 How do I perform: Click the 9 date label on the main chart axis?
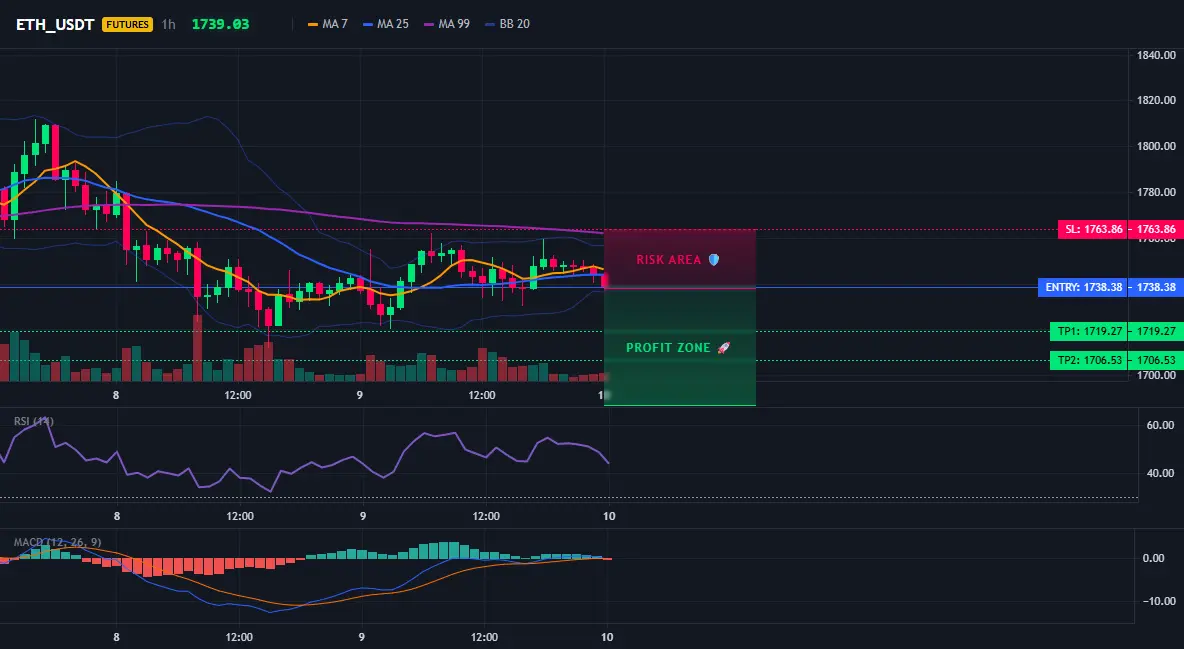click(x=359, y=395)
